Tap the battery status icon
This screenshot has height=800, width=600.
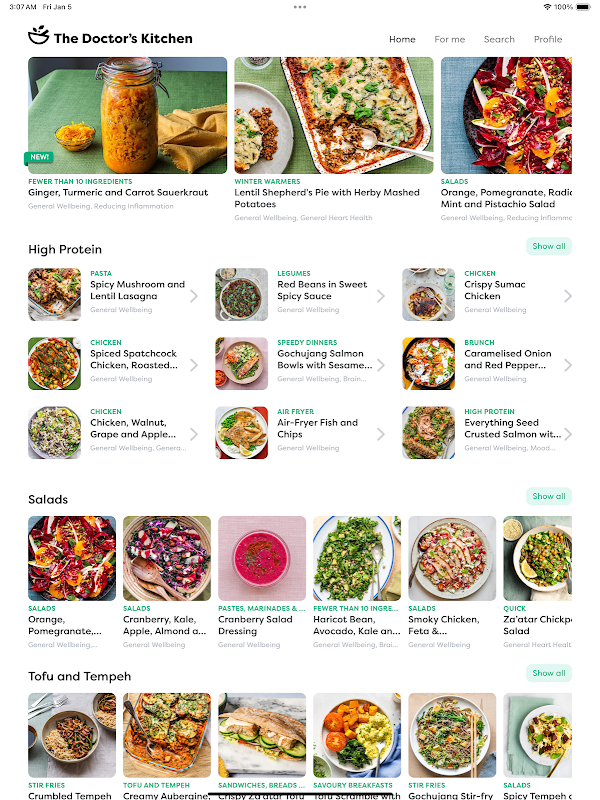(583, 7)
